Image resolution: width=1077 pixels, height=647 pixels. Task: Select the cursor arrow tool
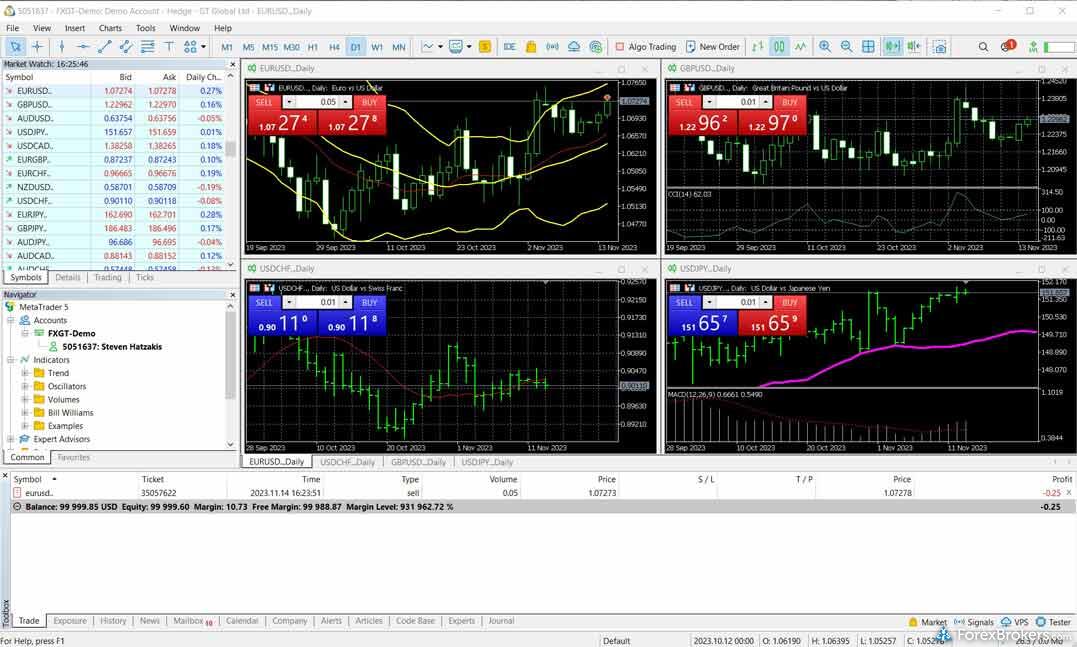click(15, 47)
